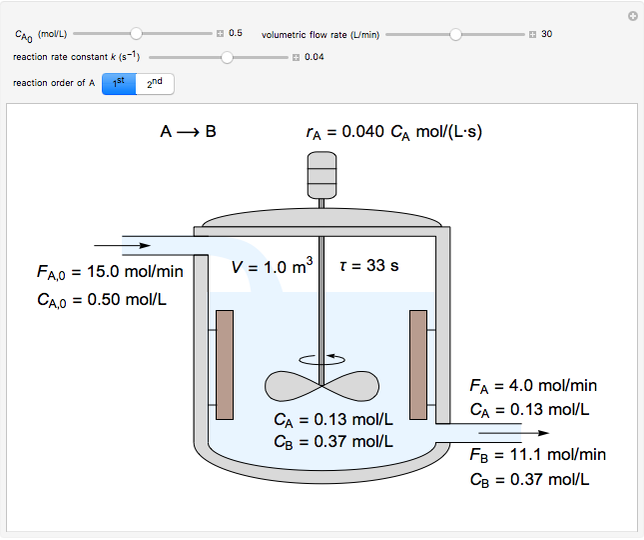644x540 pixels.
Task: Click the stirrer motor atop the reactor
Action: click(321, 175)
